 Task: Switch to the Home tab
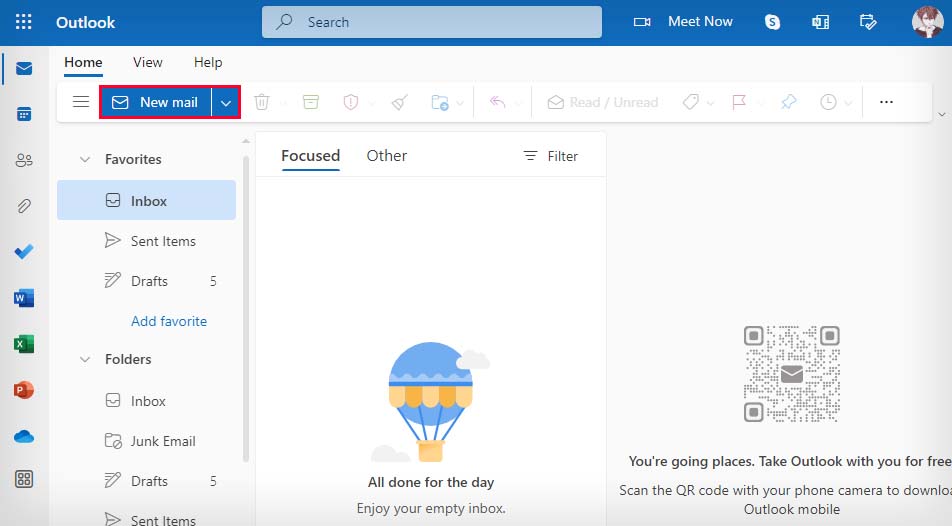point(83,63)
